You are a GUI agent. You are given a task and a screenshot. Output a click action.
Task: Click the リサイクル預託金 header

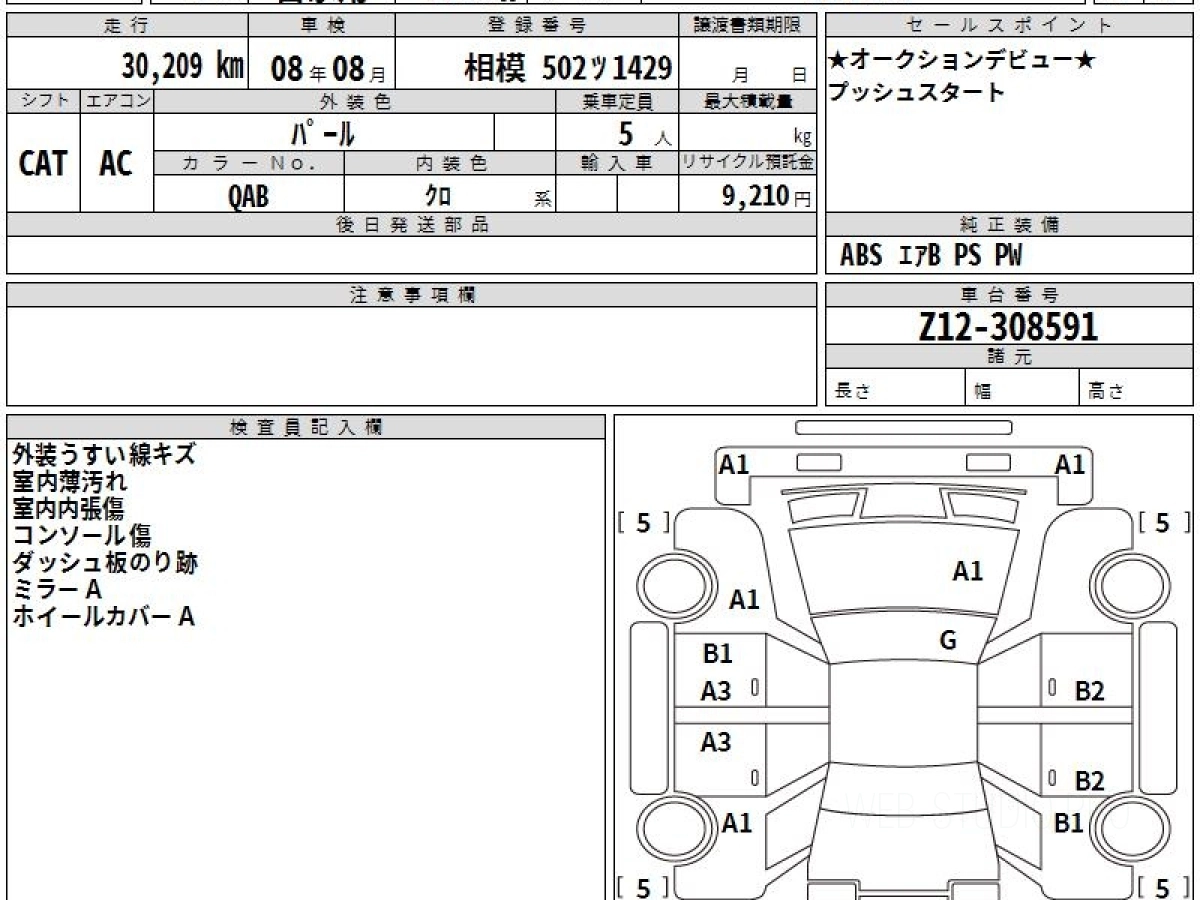tap(748, 163)
